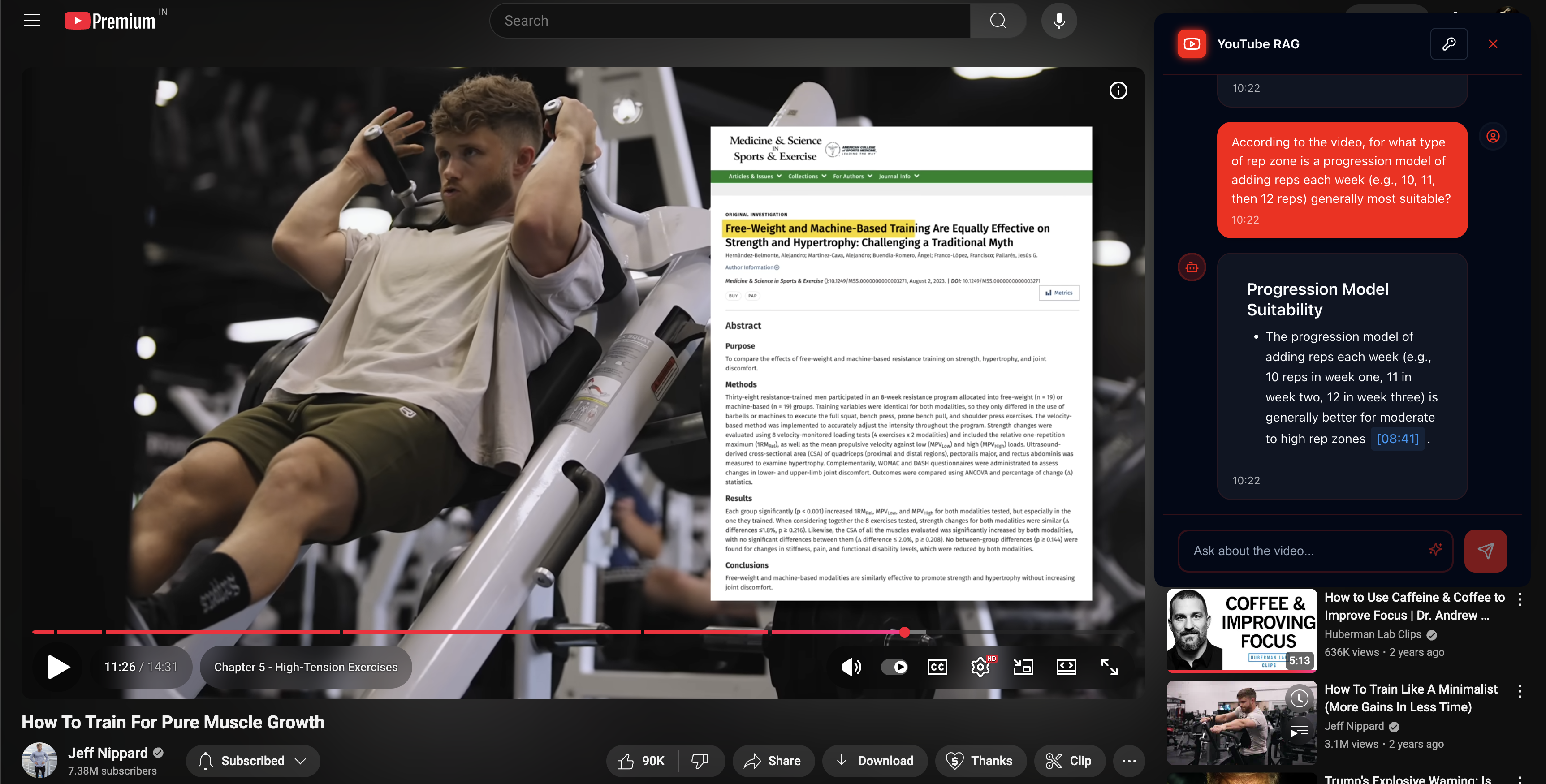Screen dimensions: 1546x784
Task: Switch the video to miniplayer mode
Action: [x=1023, y=667]
